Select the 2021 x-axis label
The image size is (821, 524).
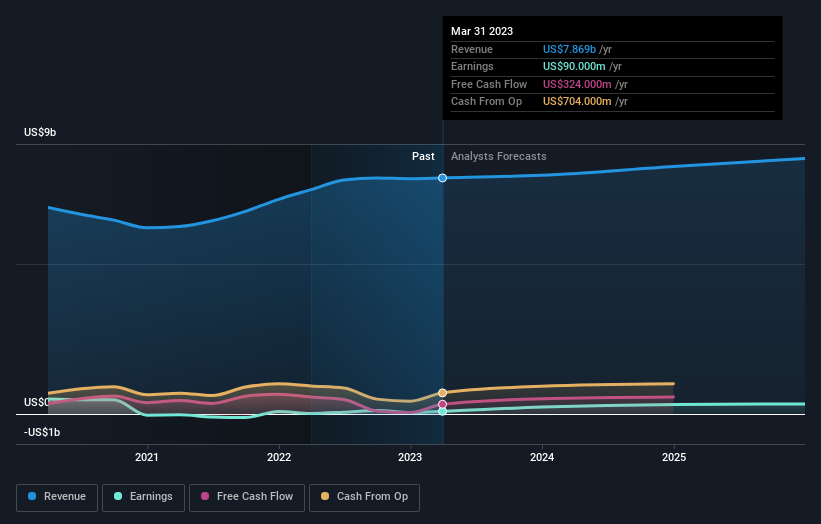coord(147,458)
